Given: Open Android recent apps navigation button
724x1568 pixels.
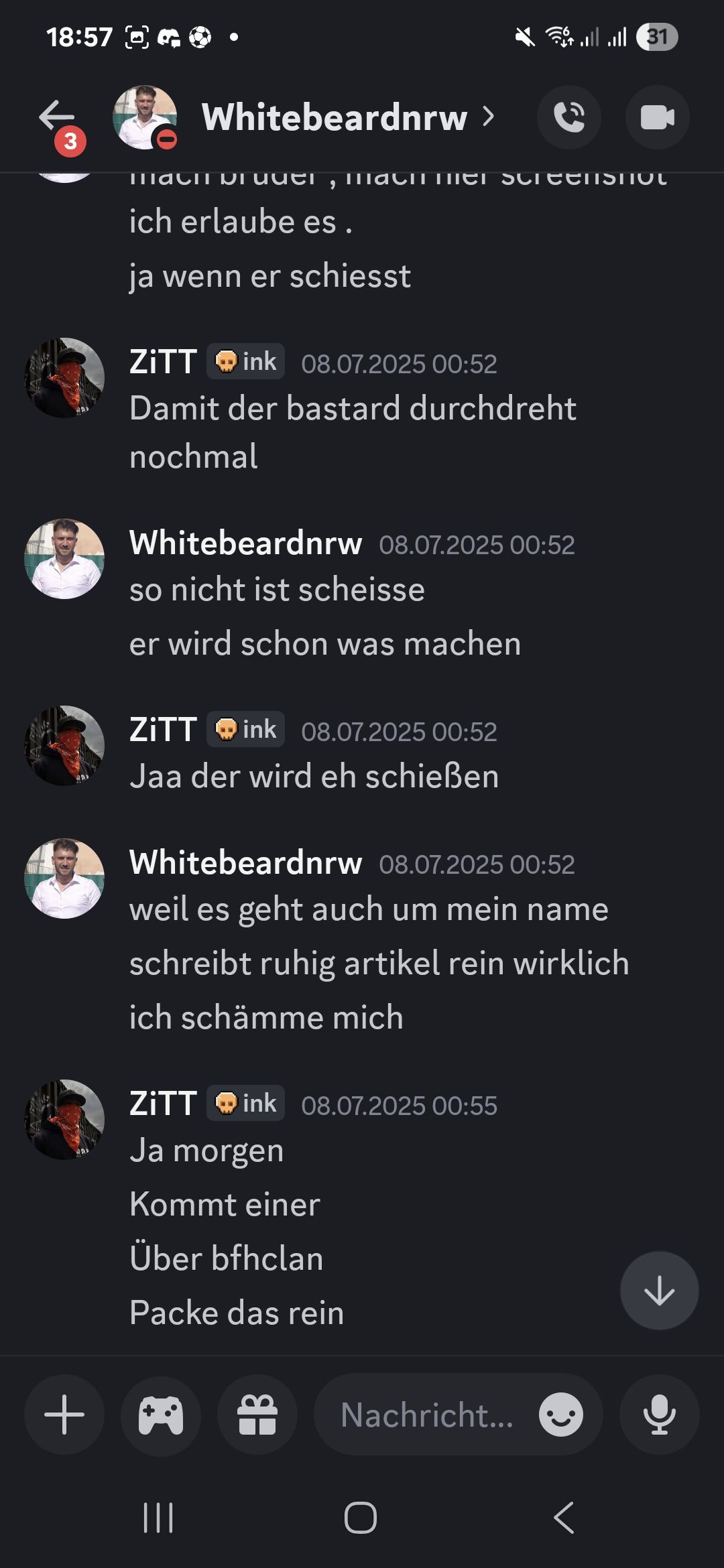Looking at the screenshot, I should [159, 1518].
